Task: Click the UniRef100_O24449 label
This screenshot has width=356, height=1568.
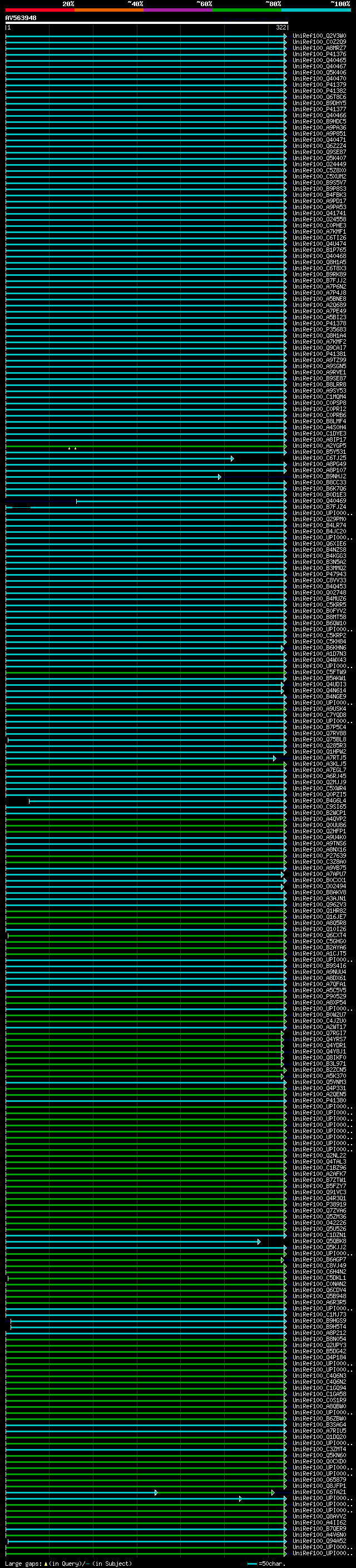Action: click(319, 164)
